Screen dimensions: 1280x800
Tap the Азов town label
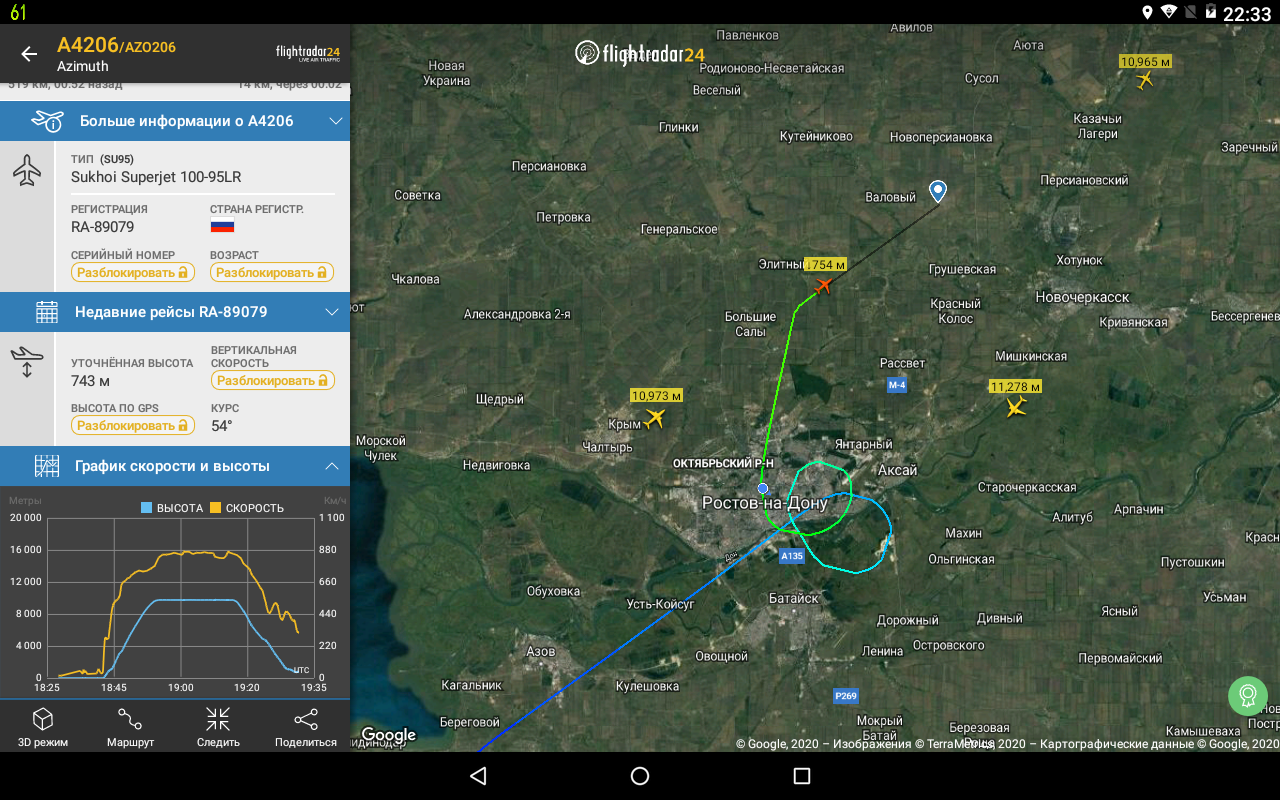click(540, 652)
